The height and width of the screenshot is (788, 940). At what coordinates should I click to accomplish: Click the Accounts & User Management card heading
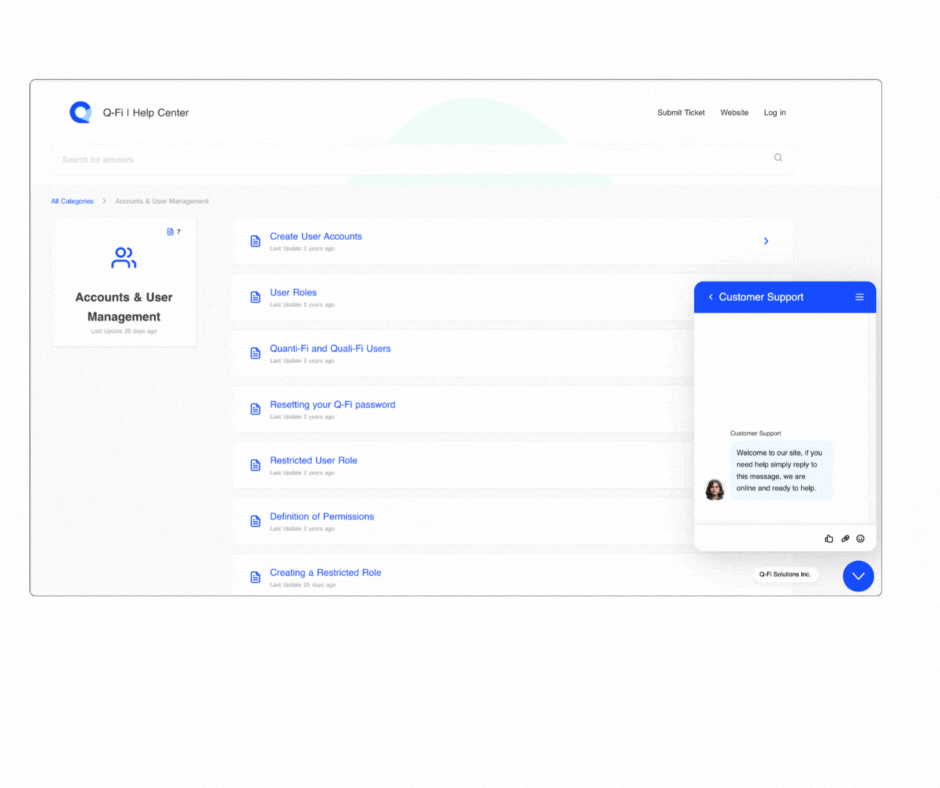tap(124, 307)
